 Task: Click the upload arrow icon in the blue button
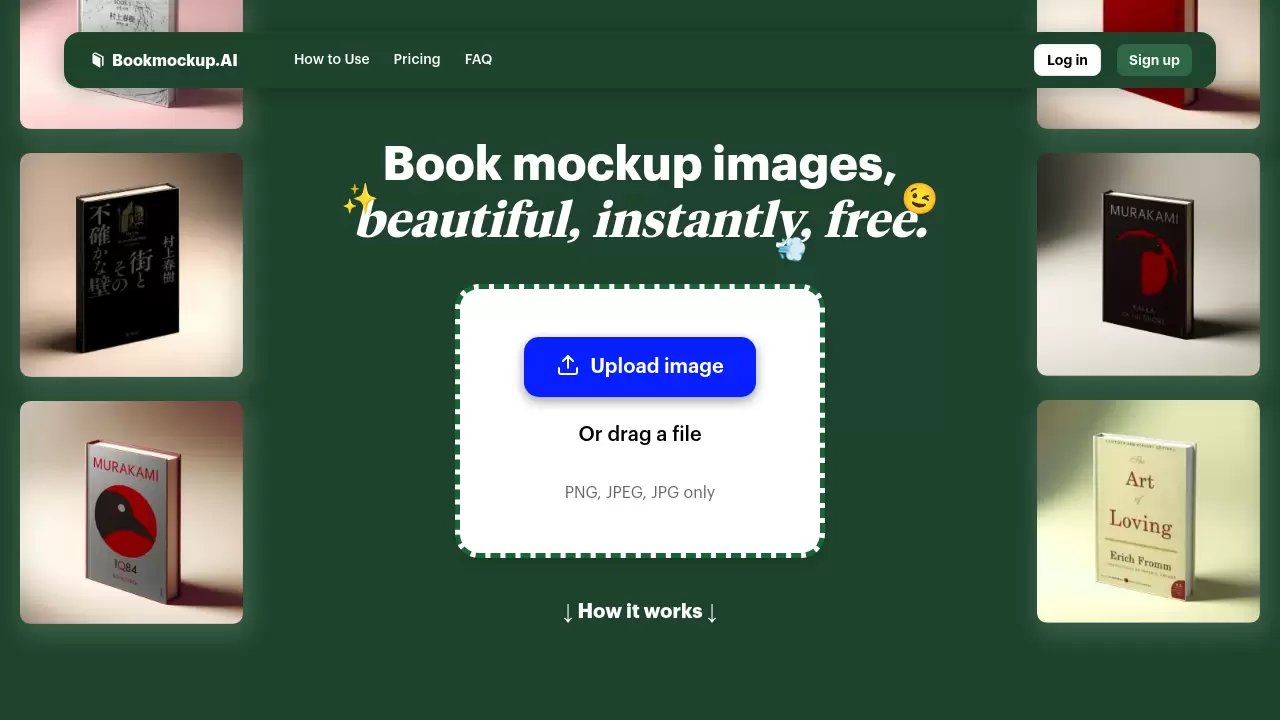coord(568,366)
